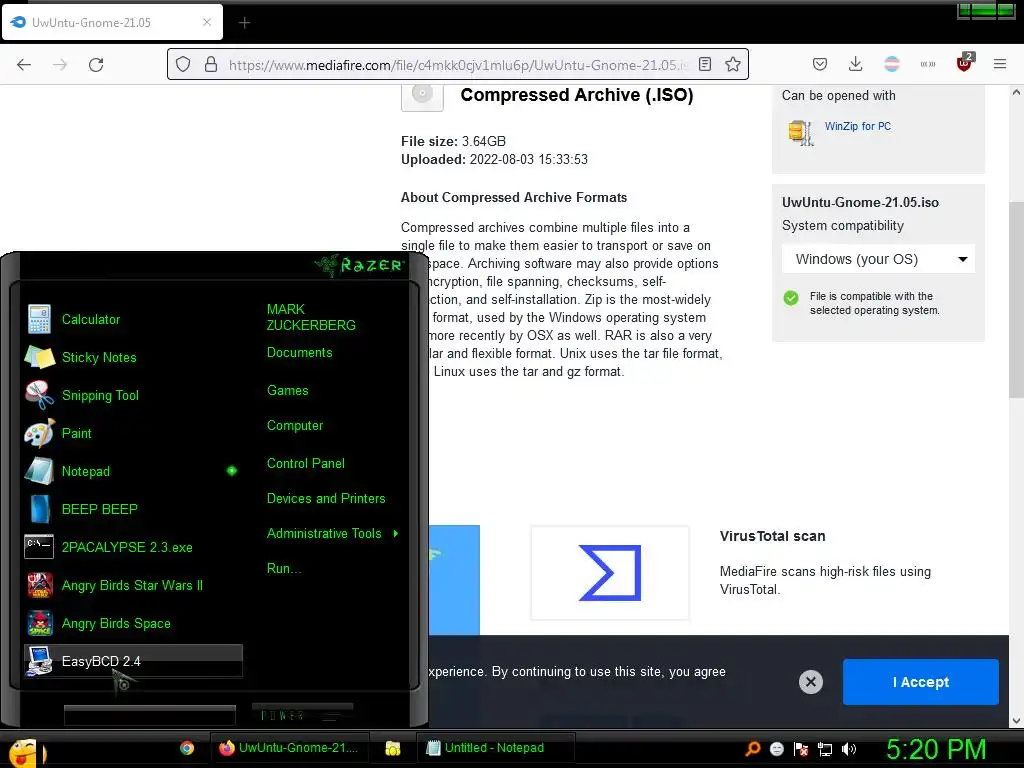
Task: Toggle reader view in address bar
Action: click(x=705, y=64)
